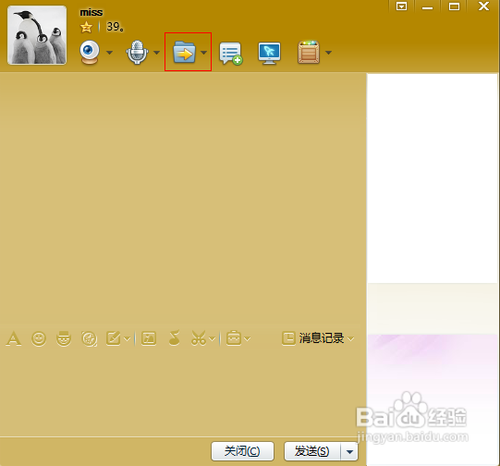Click the yellow star level icon
This screenshot has height=466, width=500.
(x=86, y=27)
